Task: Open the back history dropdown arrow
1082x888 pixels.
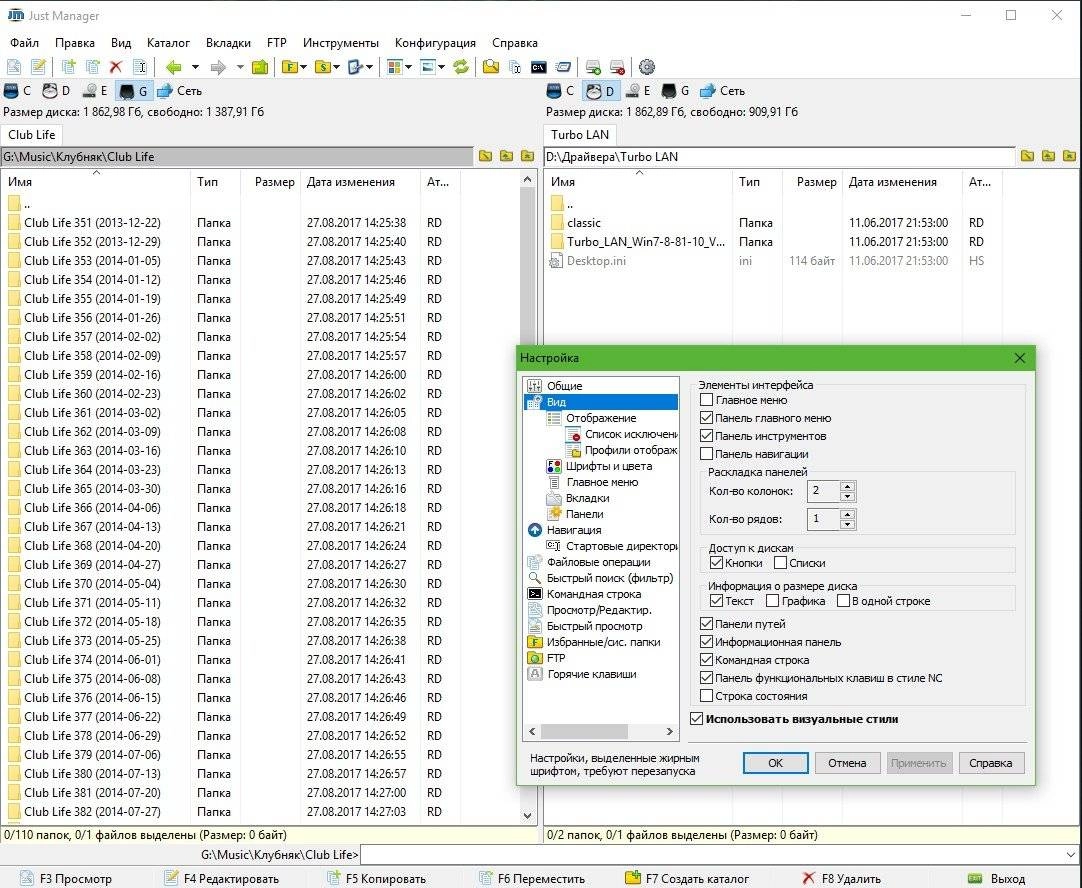Action: tap(195, 67)
